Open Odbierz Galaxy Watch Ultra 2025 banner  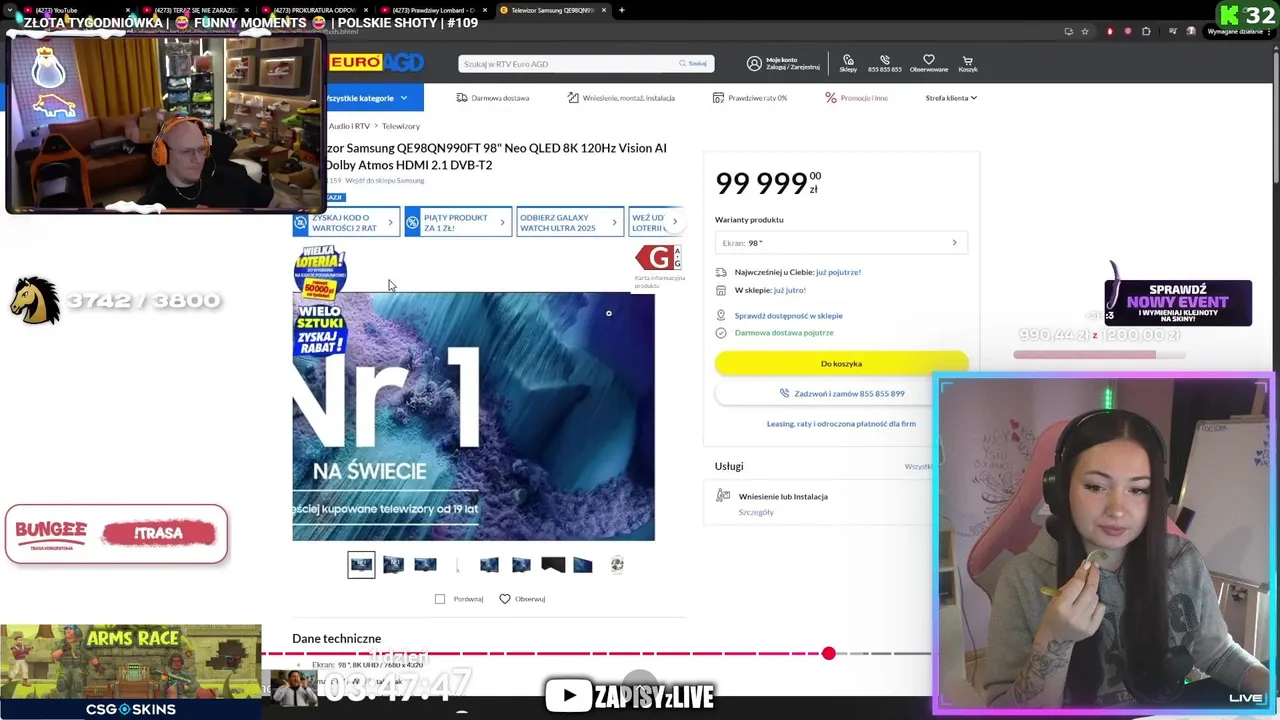tap(570, 222)
